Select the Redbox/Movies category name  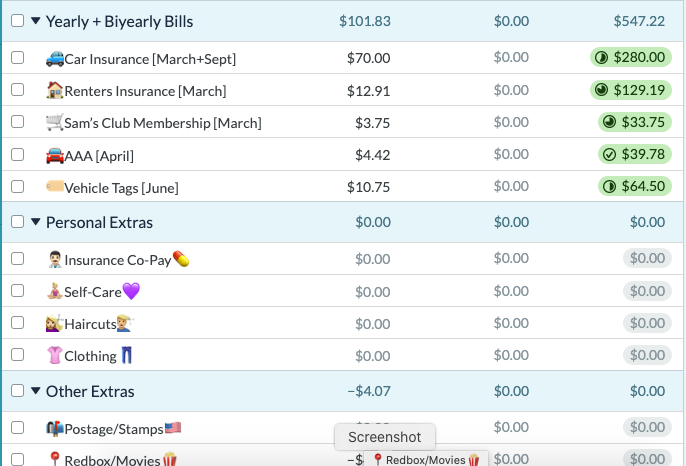[112, 460]
